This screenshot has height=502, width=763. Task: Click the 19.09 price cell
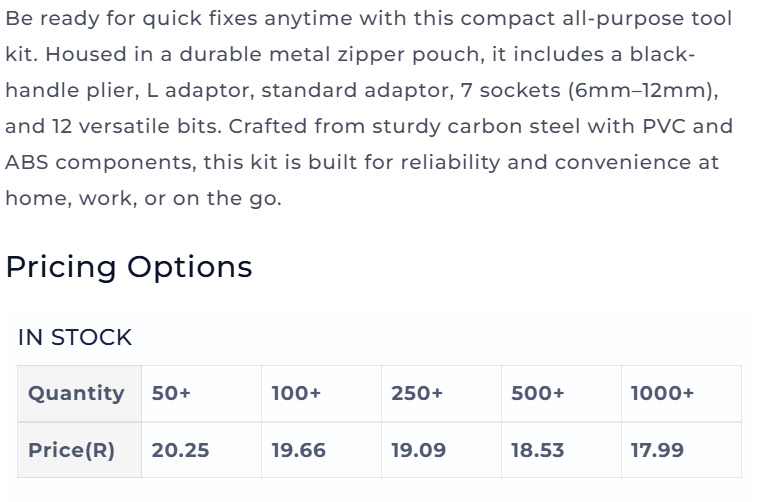[441, 450]
